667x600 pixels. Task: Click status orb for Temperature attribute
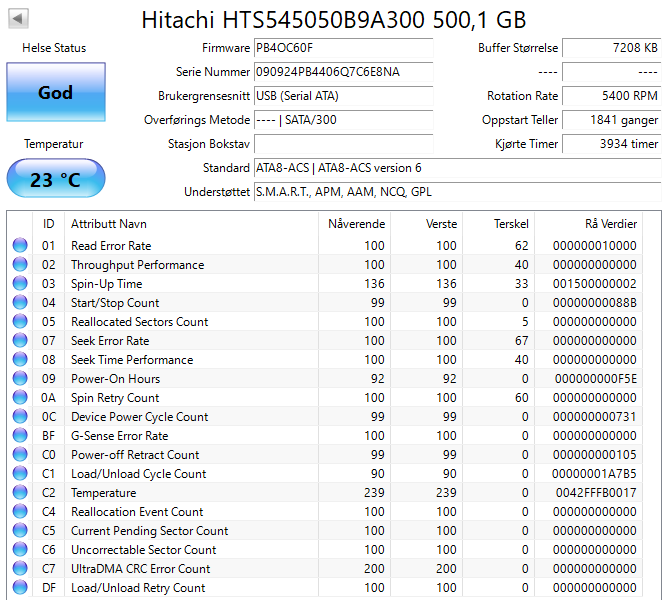20,493
